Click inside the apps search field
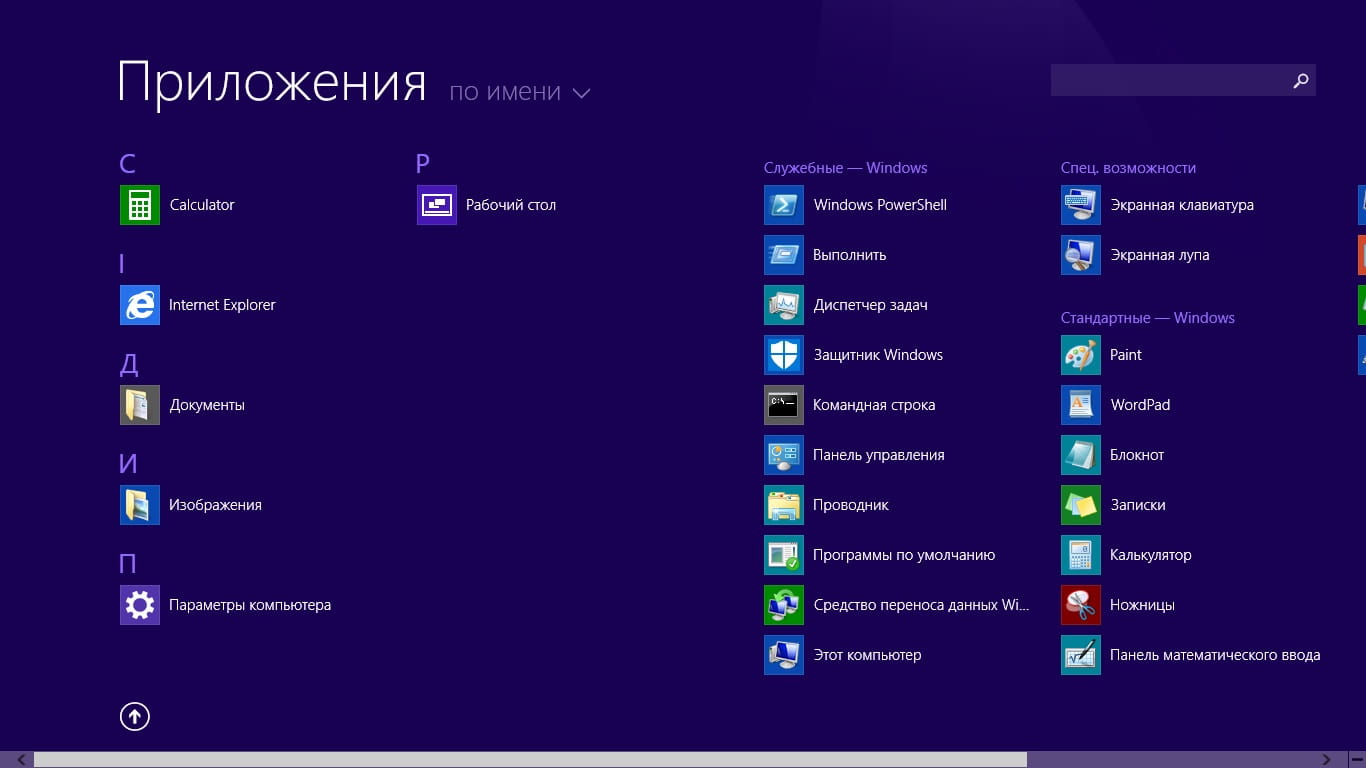Viewport: 1366px width, 768px height. (x=1167, y=81)
